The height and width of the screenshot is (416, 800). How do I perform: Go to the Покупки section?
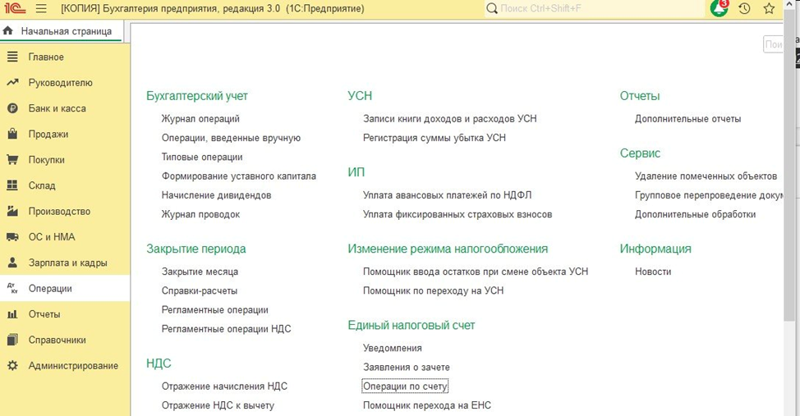[65, 159]
